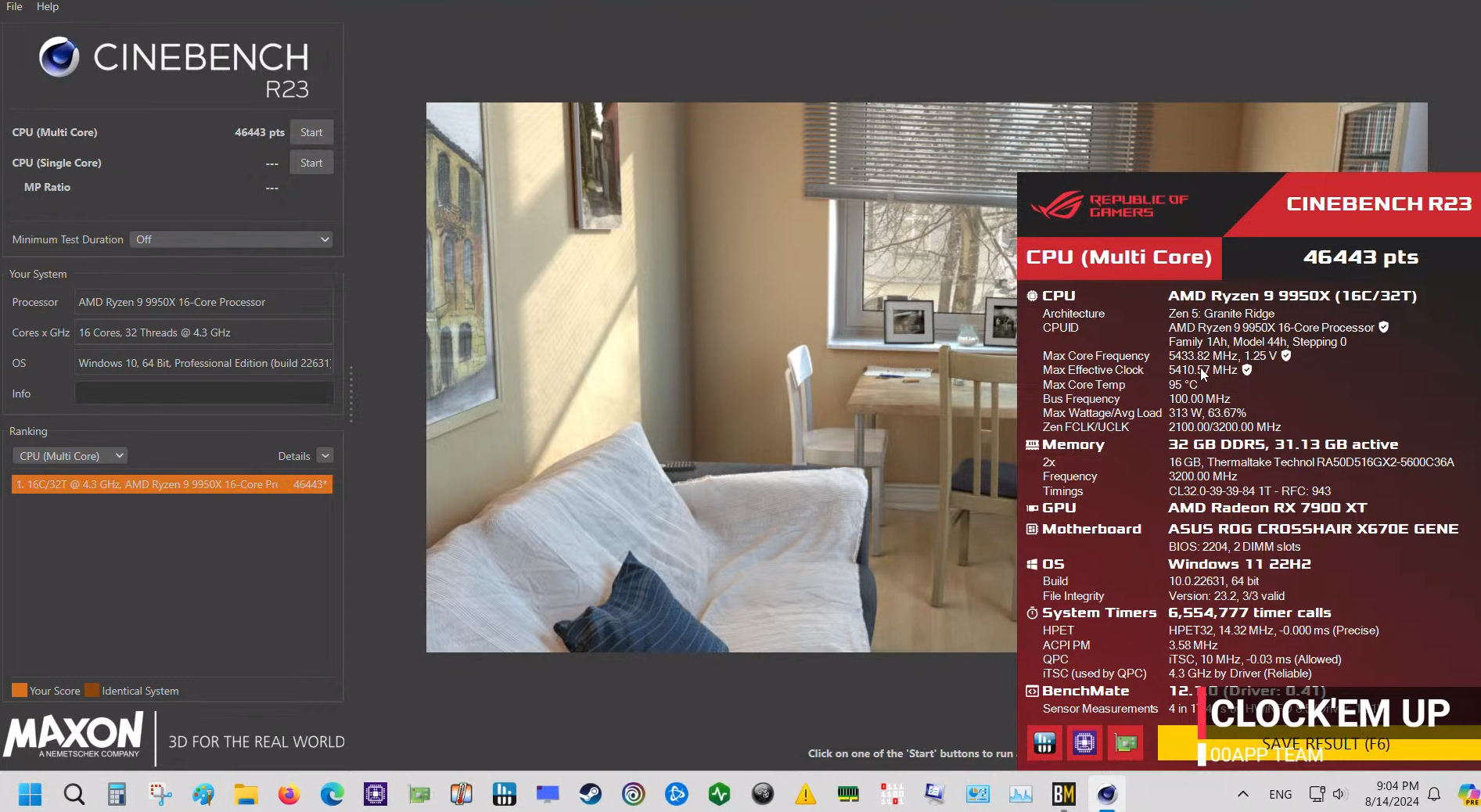Click the Save Result (F6) button
1481x812 pixels.
1319,743
